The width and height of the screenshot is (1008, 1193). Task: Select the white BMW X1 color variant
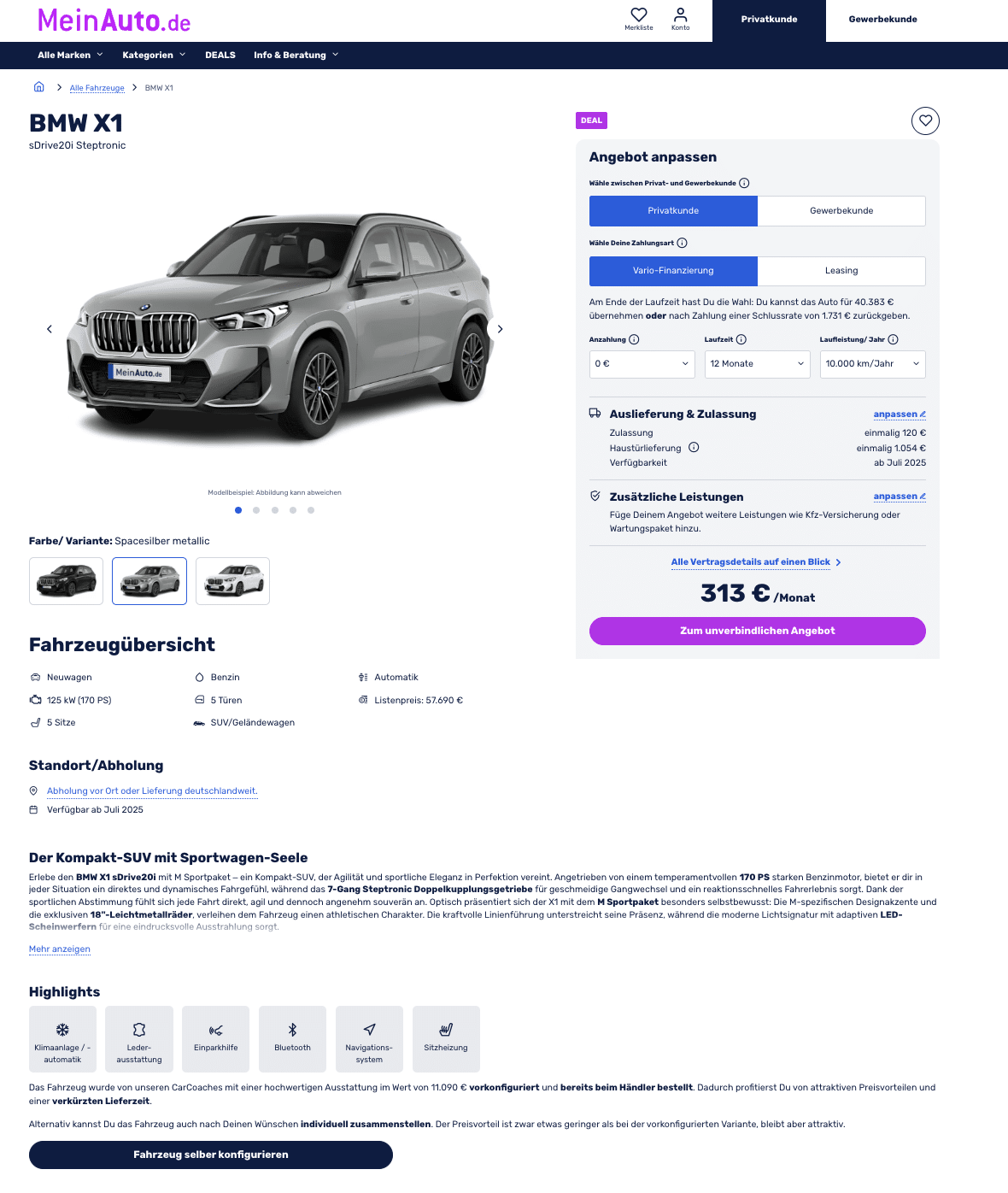pyautogui.click(x=232, y=581)
